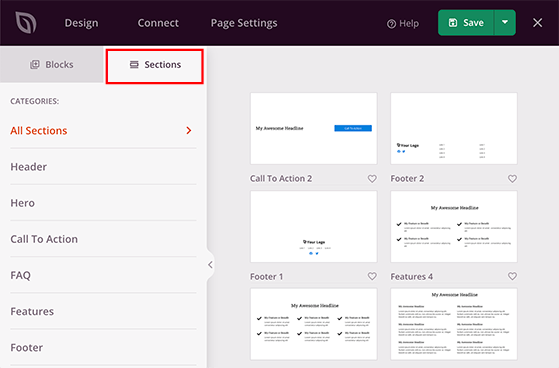Screen dimensions: 559x368
Task: Favorite the Footer 2 section
Action: click(512, 179)
